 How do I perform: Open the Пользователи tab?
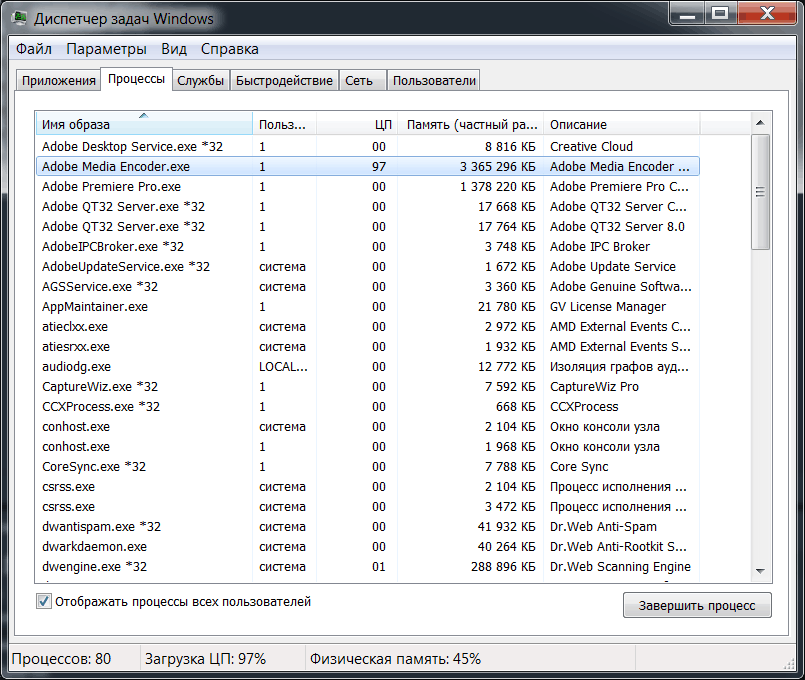tap(434, 81)
